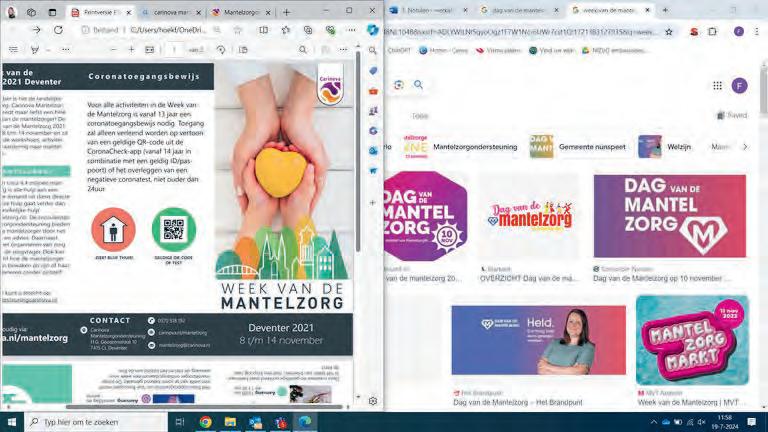
Task: Open Edge split screen icon
Action: click(264, 30)
